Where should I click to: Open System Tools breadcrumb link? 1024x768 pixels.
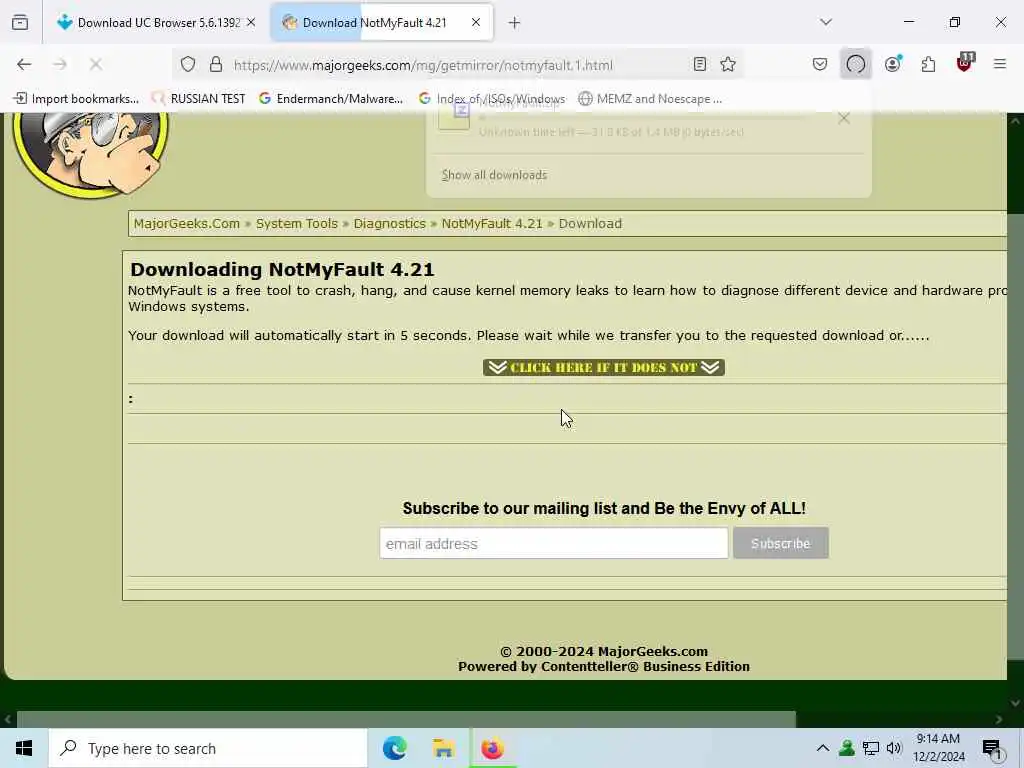[x=296, y=223]
